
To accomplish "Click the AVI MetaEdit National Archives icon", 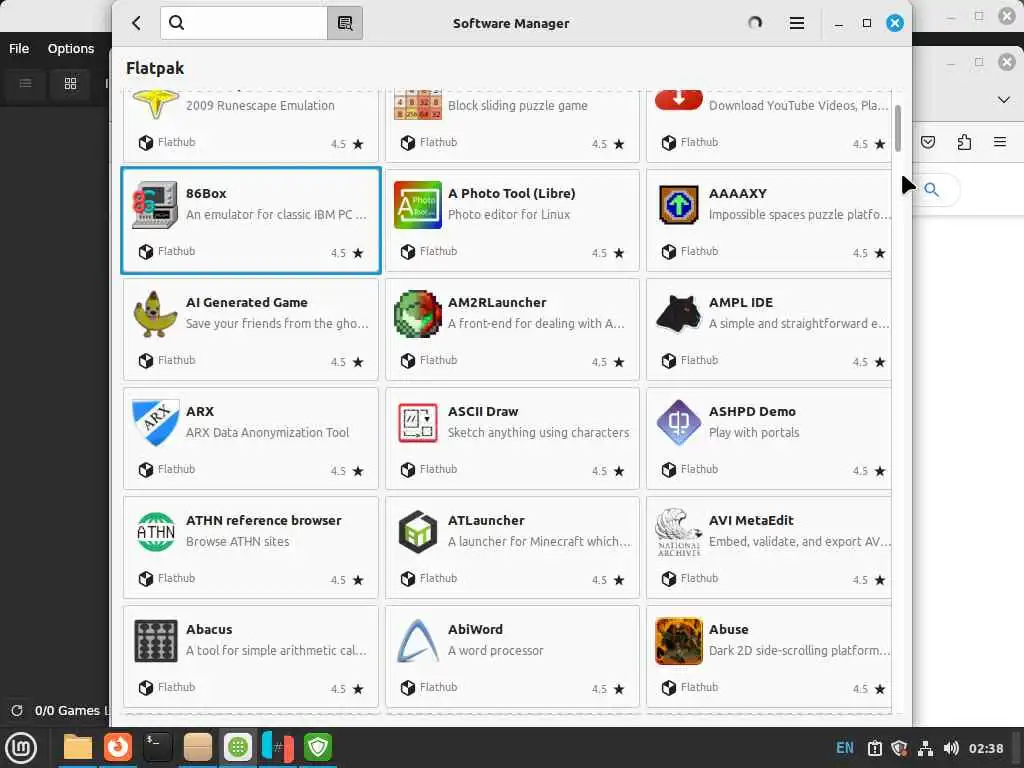I will [x=679, y=532].
